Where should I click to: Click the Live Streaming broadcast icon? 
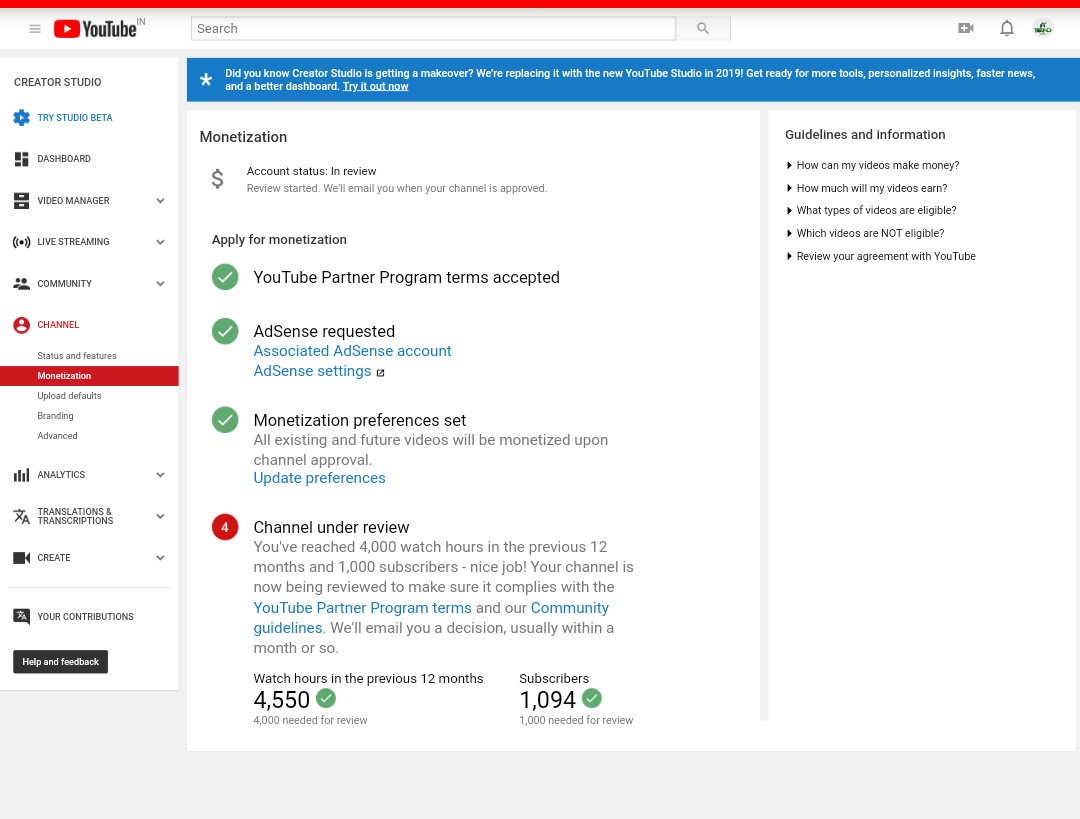[x=21, y=242]
